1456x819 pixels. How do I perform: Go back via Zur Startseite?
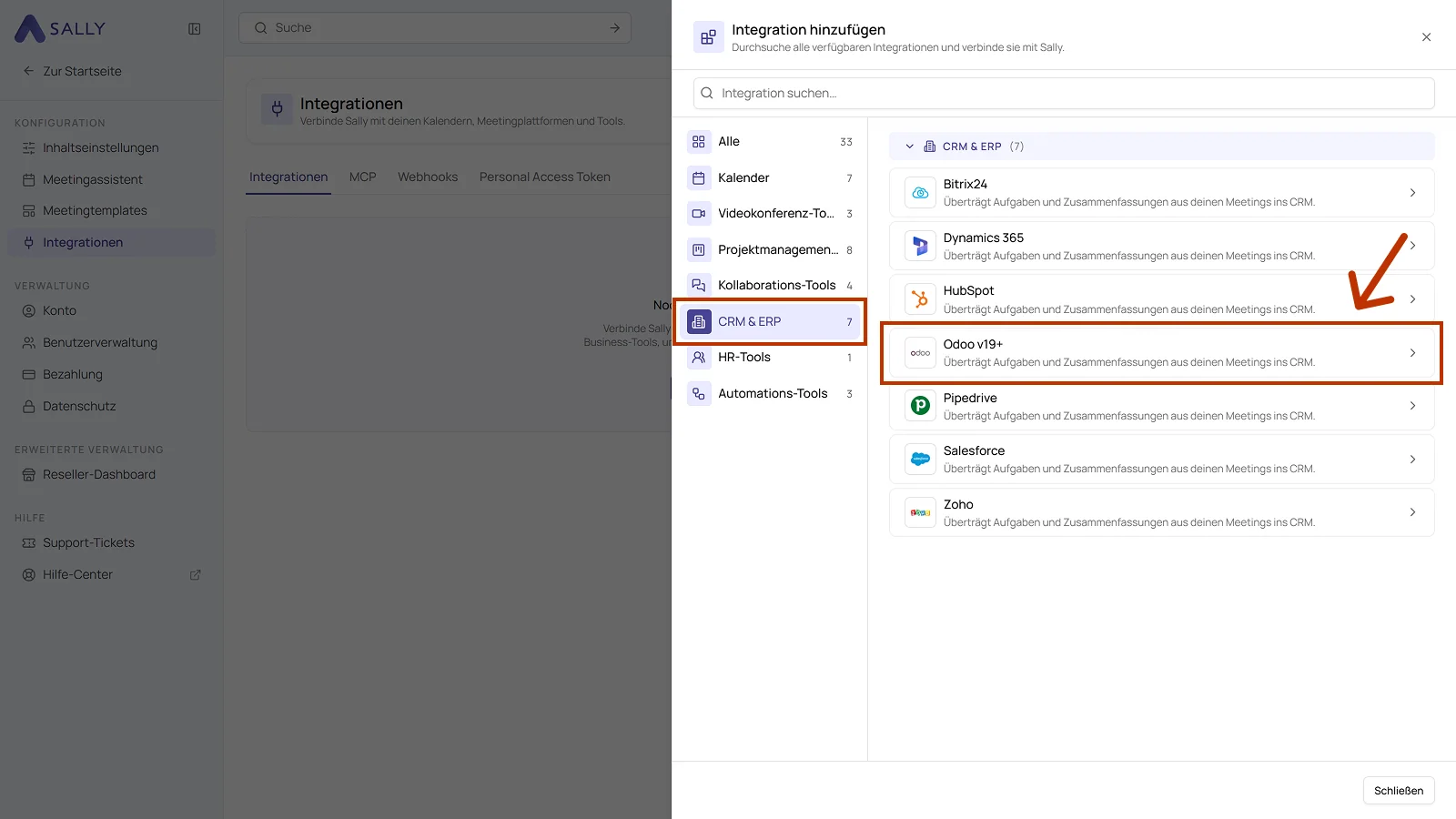(x=72, y=71)
